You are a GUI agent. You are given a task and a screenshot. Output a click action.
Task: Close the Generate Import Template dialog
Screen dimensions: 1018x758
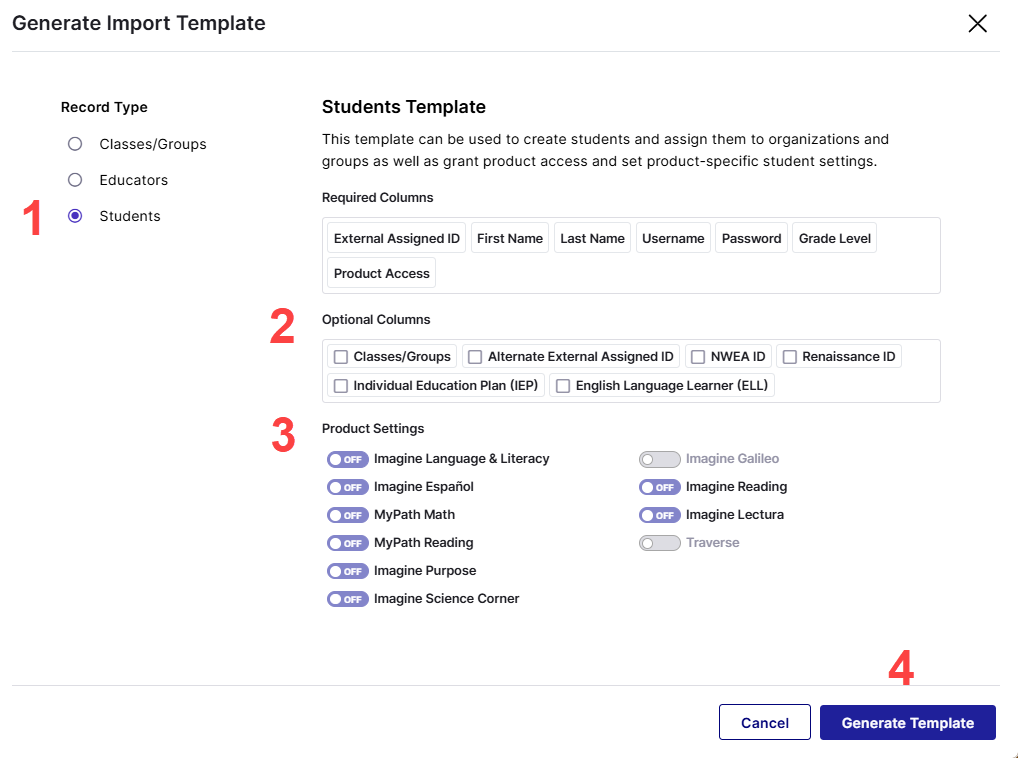tap(977, 24)
